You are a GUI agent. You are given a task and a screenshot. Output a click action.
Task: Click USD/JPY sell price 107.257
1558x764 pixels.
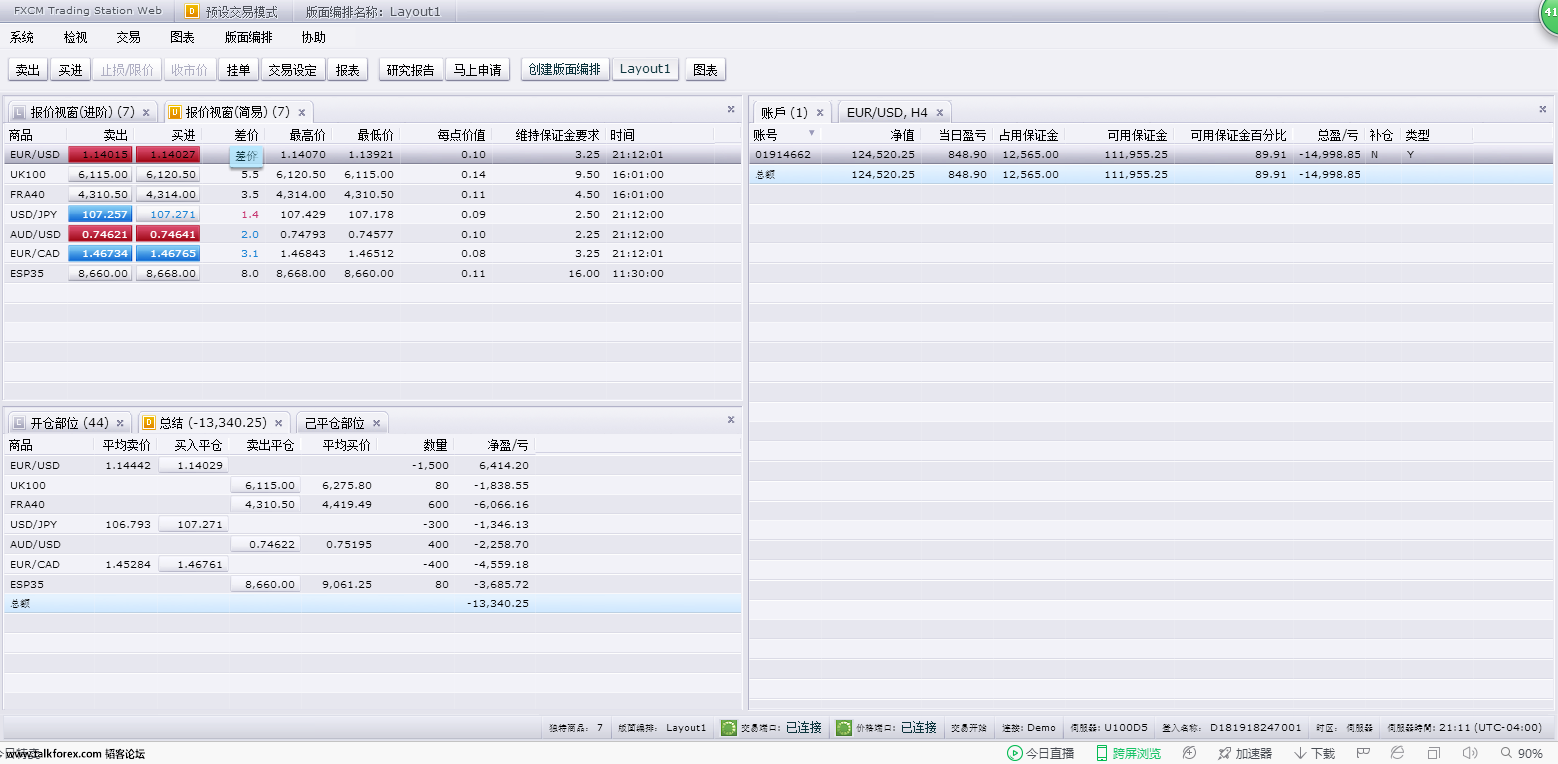point(100,214)
